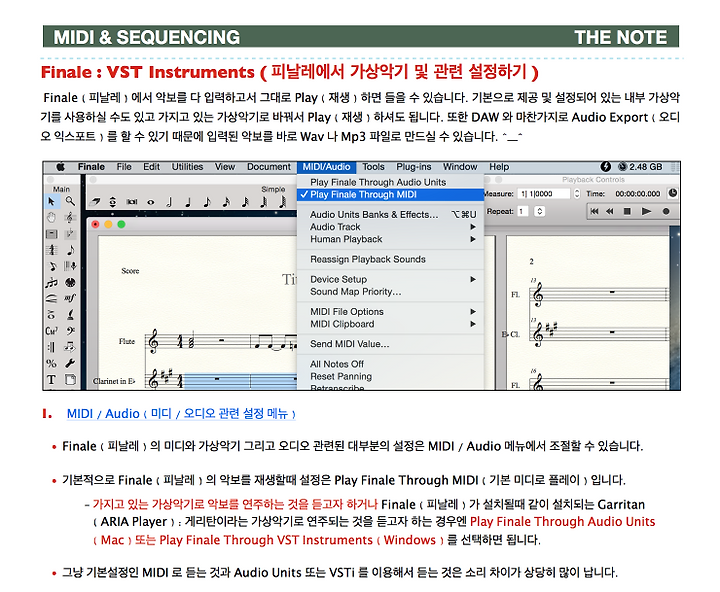Viewport: 720px width, 592px height.
Task: Click the Flute staff label
Action: pos(127,341)
